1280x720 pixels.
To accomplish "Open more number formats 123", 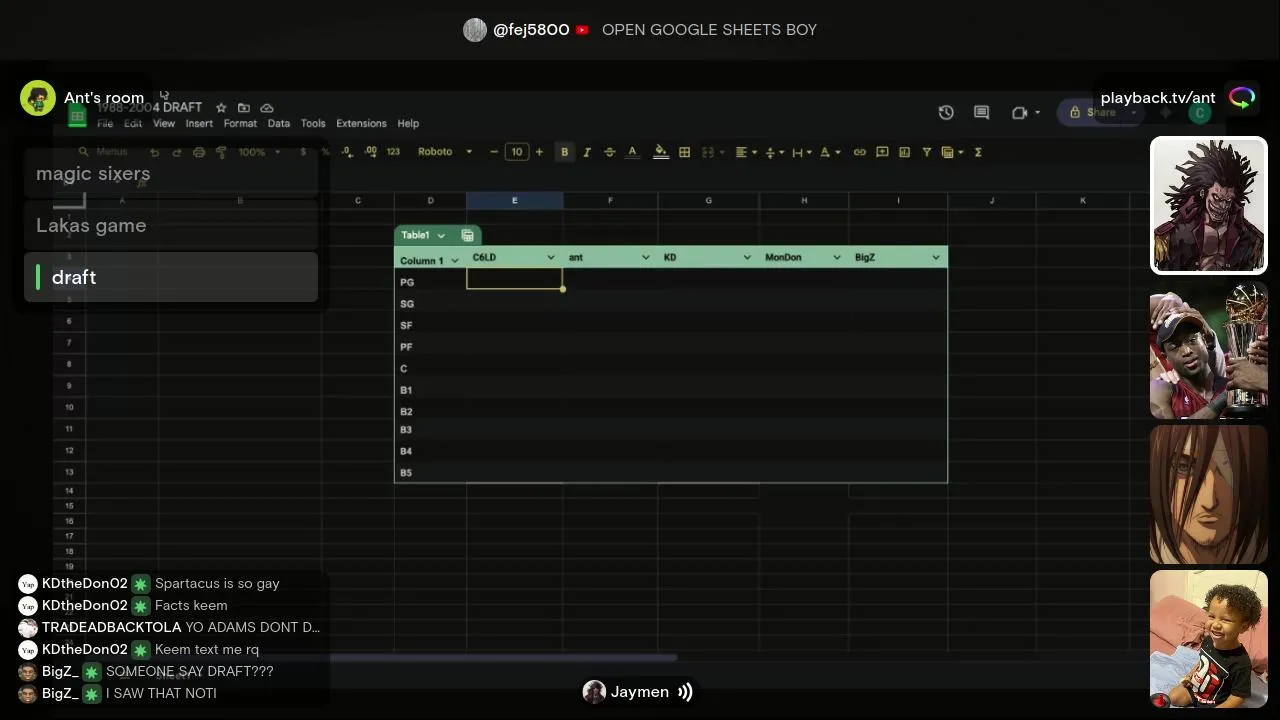I will coord(393,152).
